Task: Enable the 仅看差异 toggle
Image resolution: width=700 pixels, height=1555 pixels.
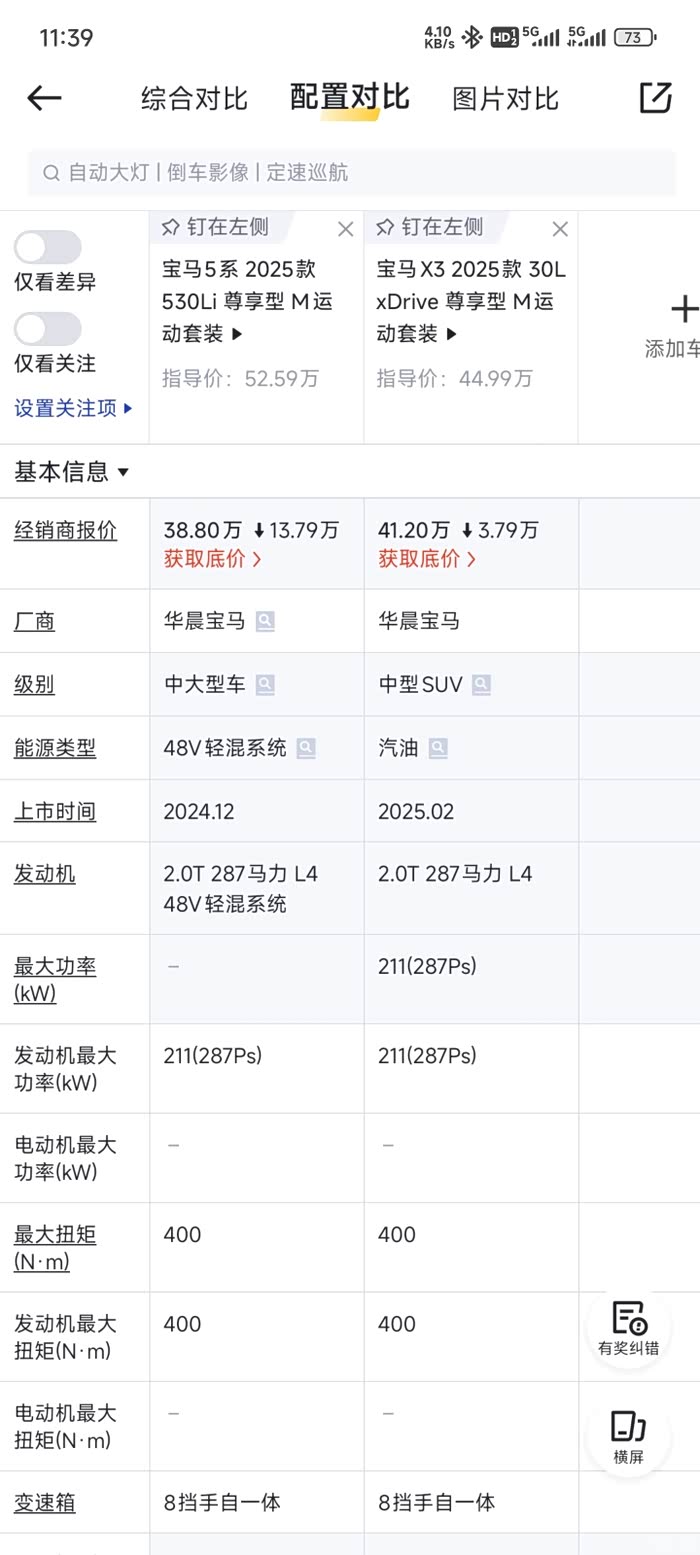Action: (x=47, y=247)
